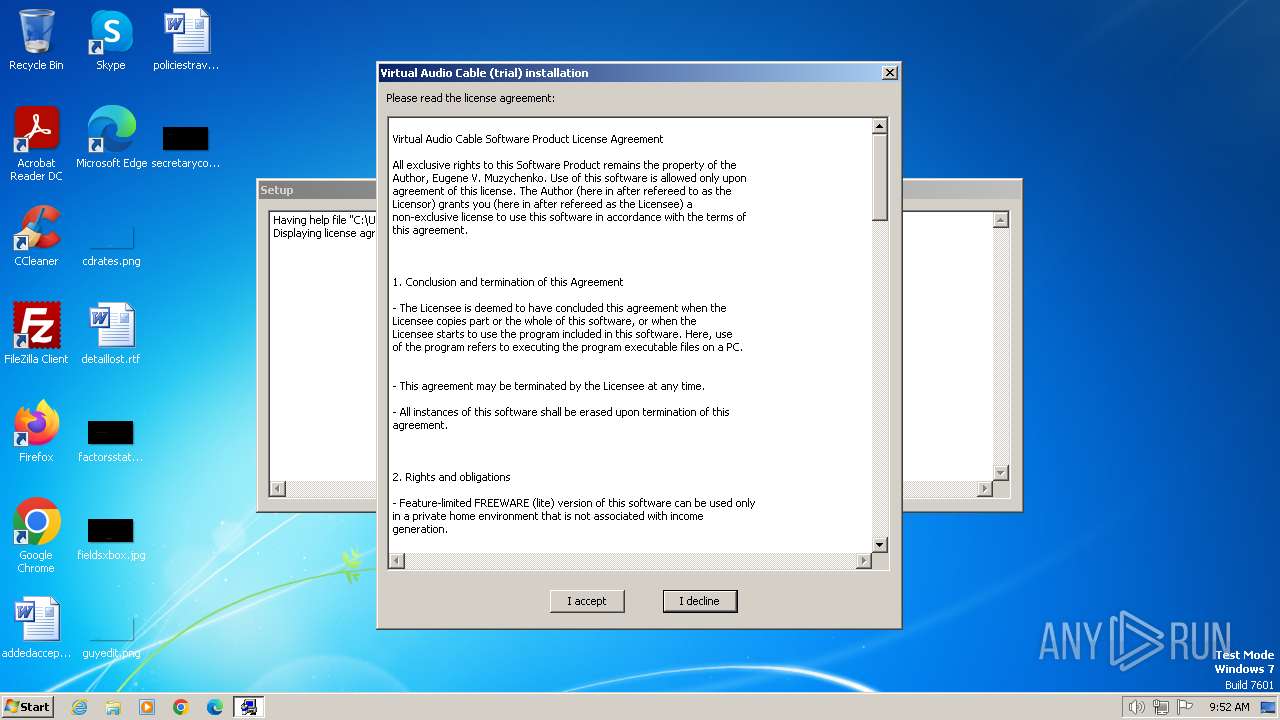Close the Virtual Audio Cable installation dialog

point(889,73)
